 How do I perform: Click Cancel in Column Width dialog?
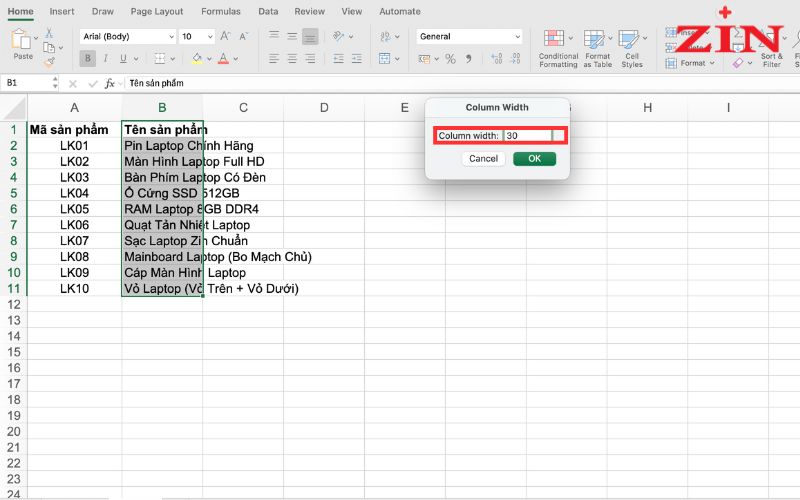483,159
